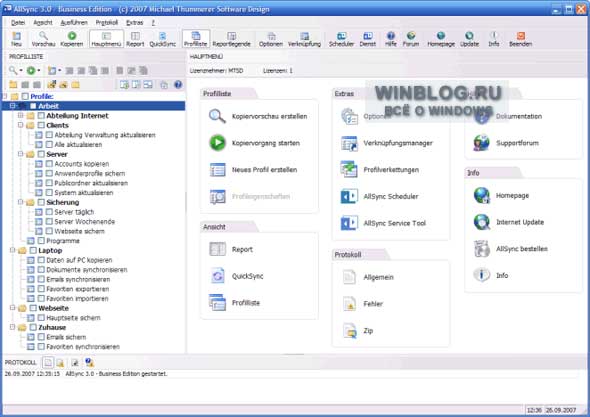
Task: Launch AllSync Scheduler from Extras
Action: coord(391,196)
